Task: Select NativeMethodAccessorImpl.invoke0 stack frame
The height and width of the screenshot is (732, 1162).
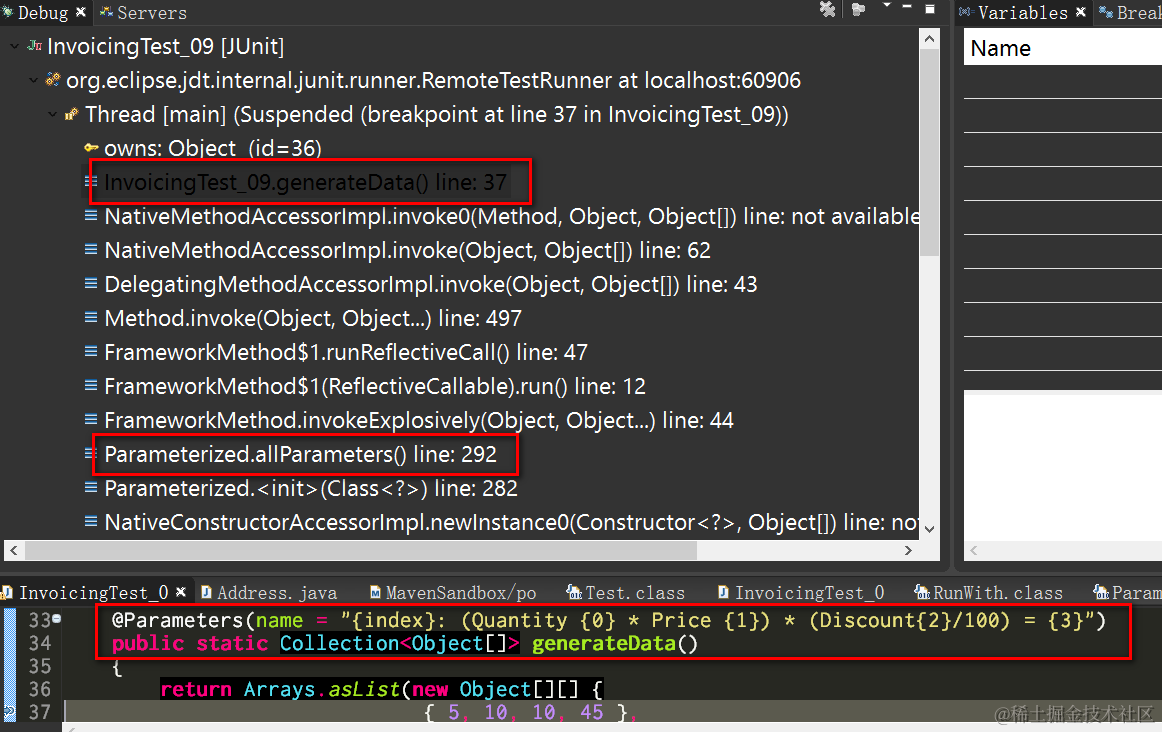Action: 511,216
